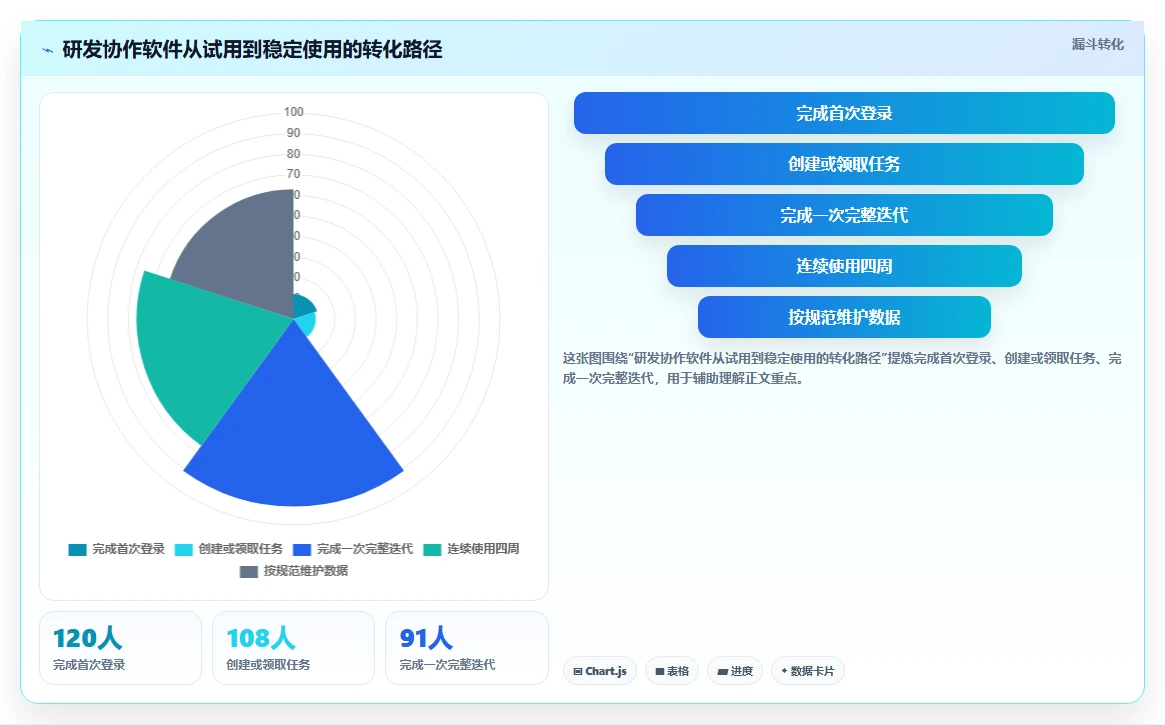Click the lightning icon beside the title
Image resolution: width=1165 pixels, height=725 pixels.
48,51
